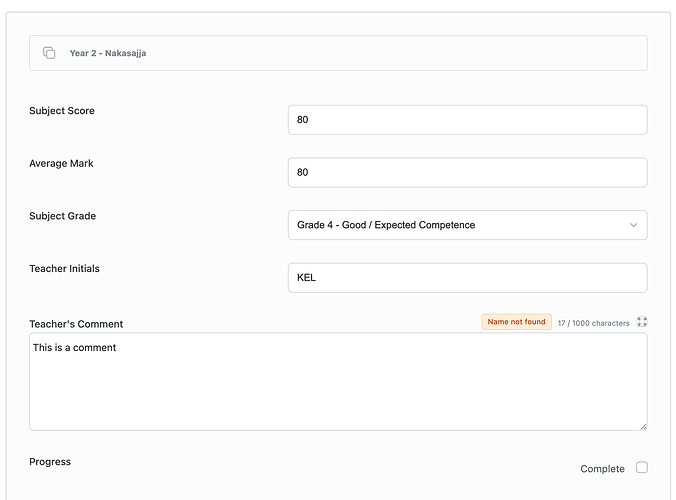The image size is (676, 500).
Task: Click the 17 / 1000 characters counter
Action: (x=593, y=323)
